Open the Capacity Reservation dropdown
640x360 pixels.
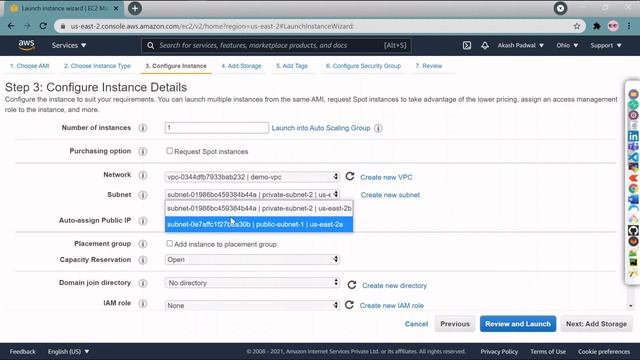[x=252, y=260]
